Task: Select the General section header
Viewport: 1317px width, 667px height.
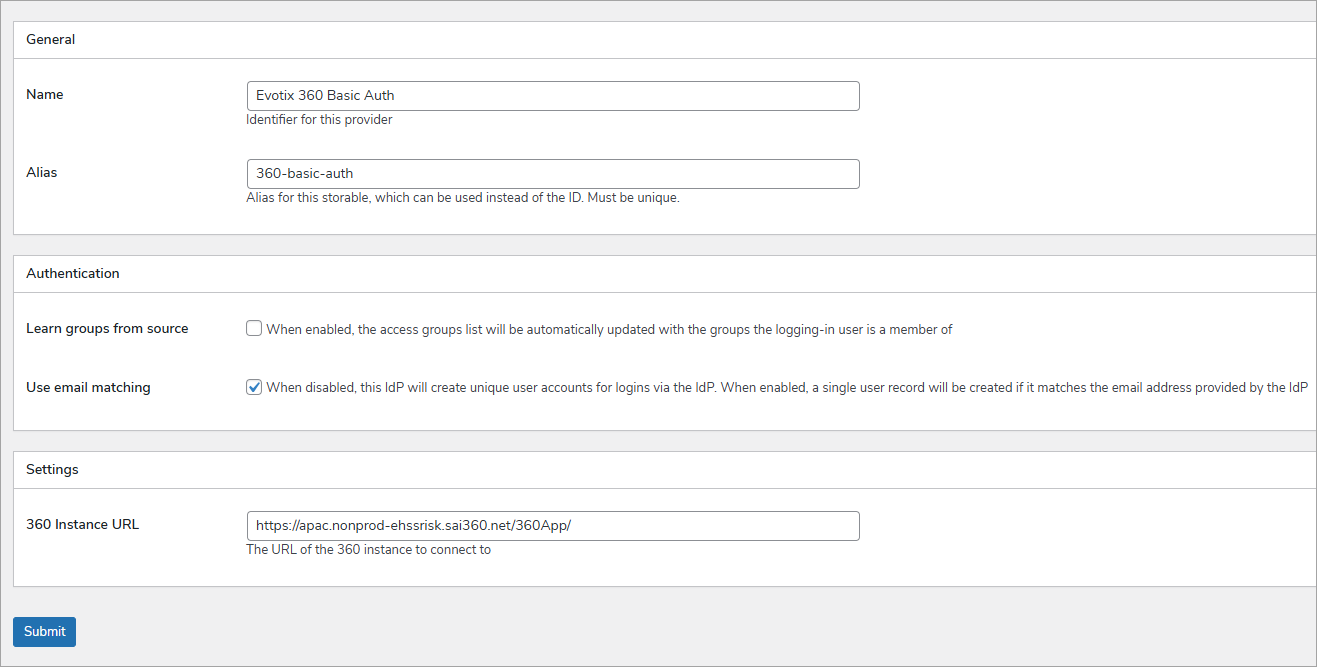Action: pyautogui.click(x=50, y=39)
